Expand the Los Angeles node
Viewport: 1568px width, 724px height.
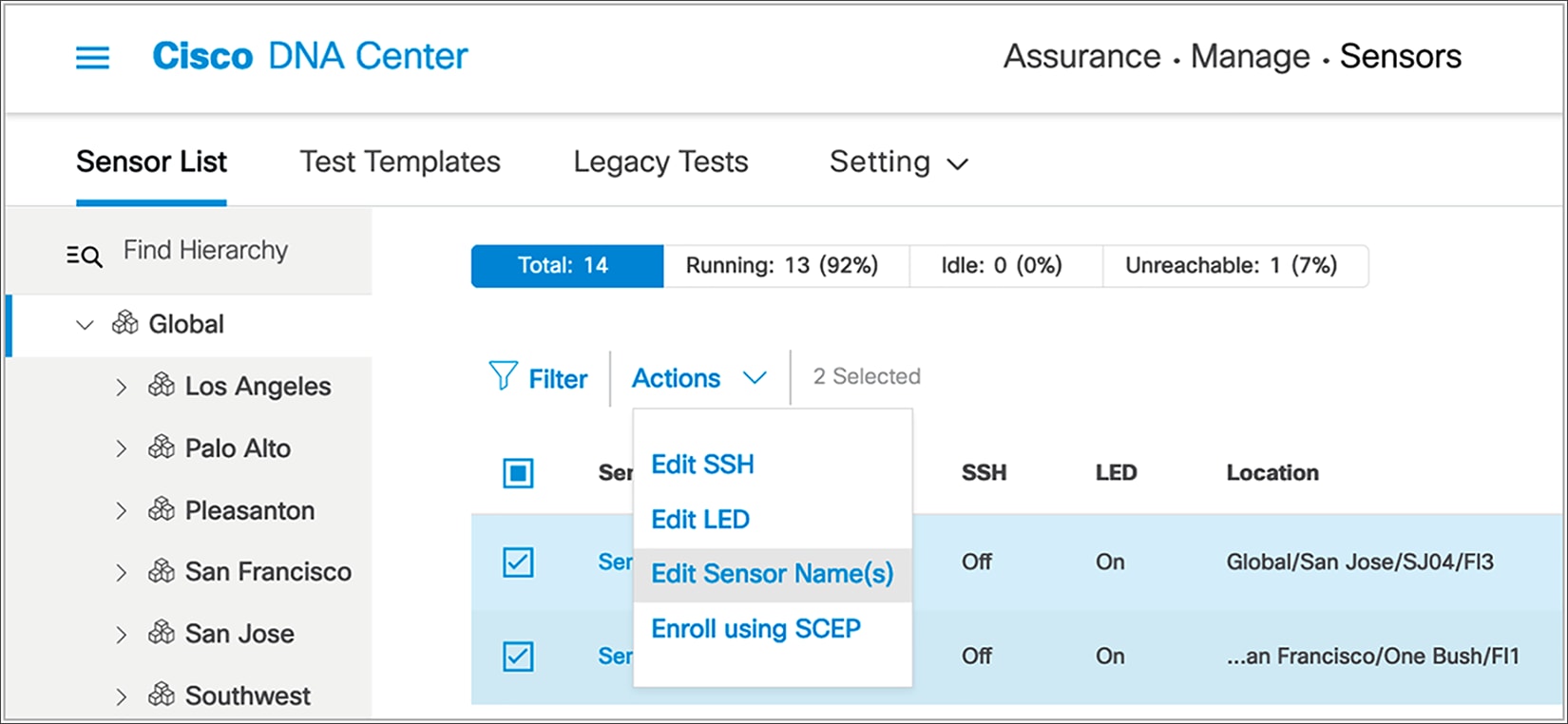121,387
